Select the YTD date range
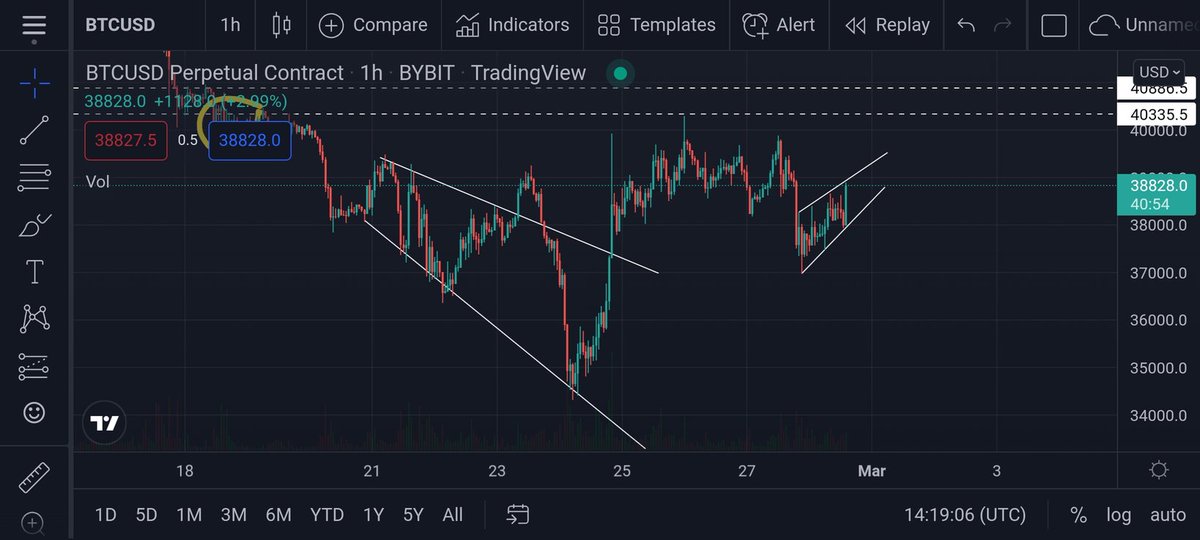1200x540 pixels. [327, 515]
